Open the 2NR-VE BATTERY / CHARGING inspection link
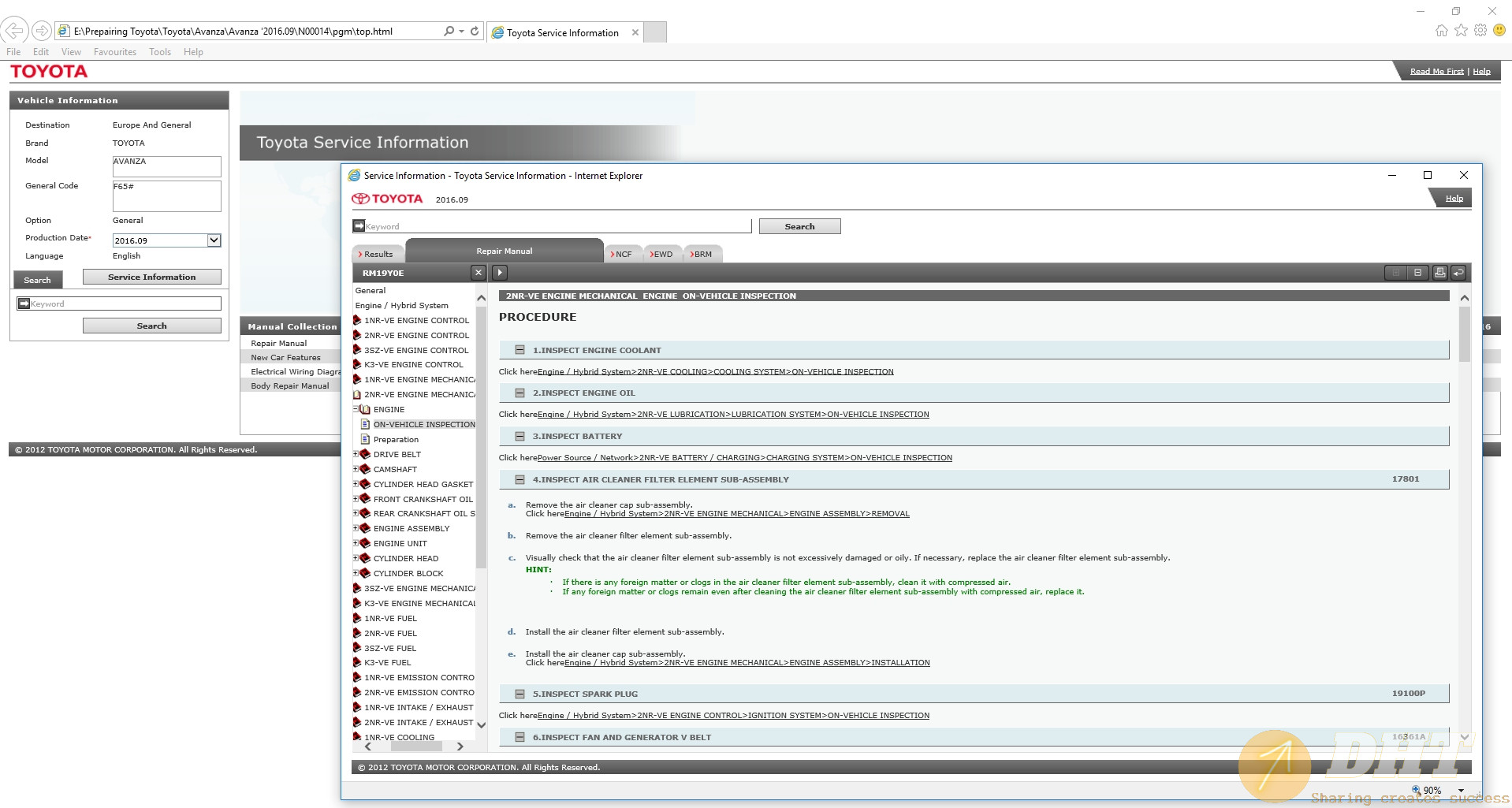 [x=745, y=457]
